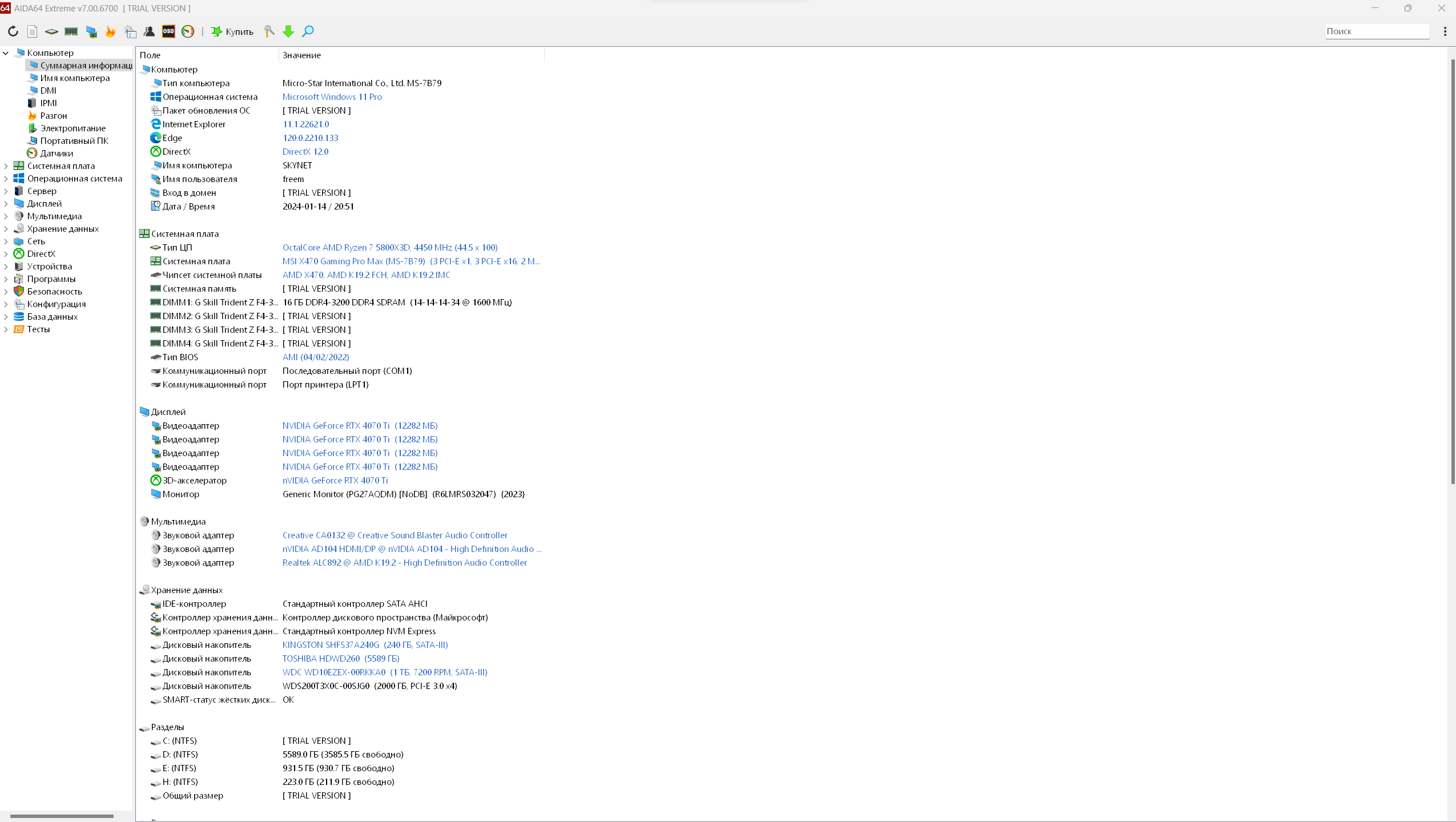
Task: Open Портативный ПК tree item
Action: (74, 141)
